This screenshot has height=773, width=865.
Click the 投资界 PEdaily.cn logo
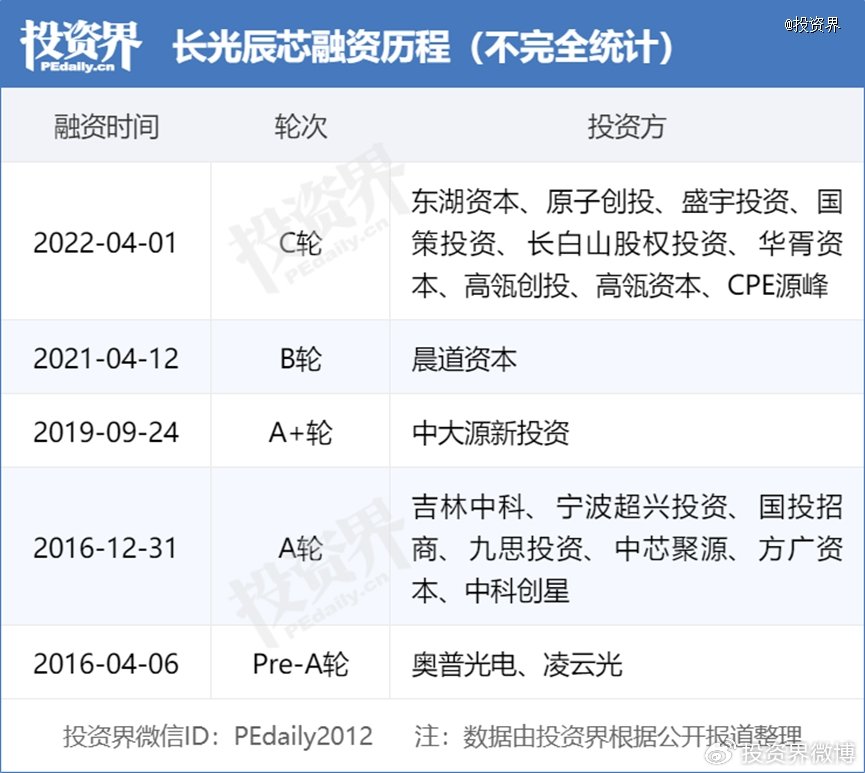coord(81,46)
